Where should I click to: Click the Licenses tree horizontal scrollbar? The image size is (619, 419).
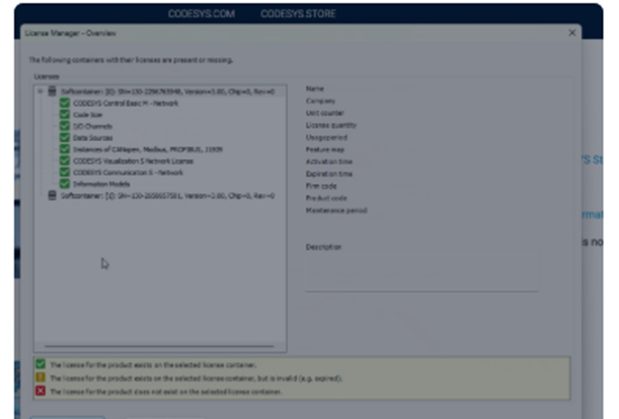click(x=158, y=347)
